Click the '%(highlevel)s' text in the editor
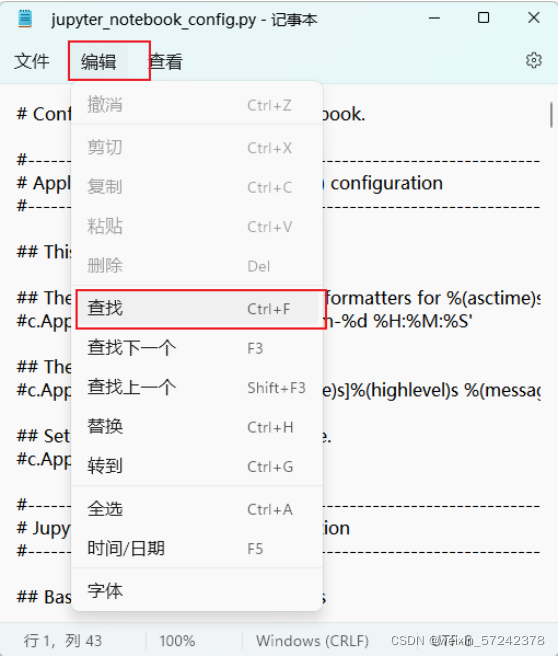This screenshot has height=656, width=560. (404, 390)
